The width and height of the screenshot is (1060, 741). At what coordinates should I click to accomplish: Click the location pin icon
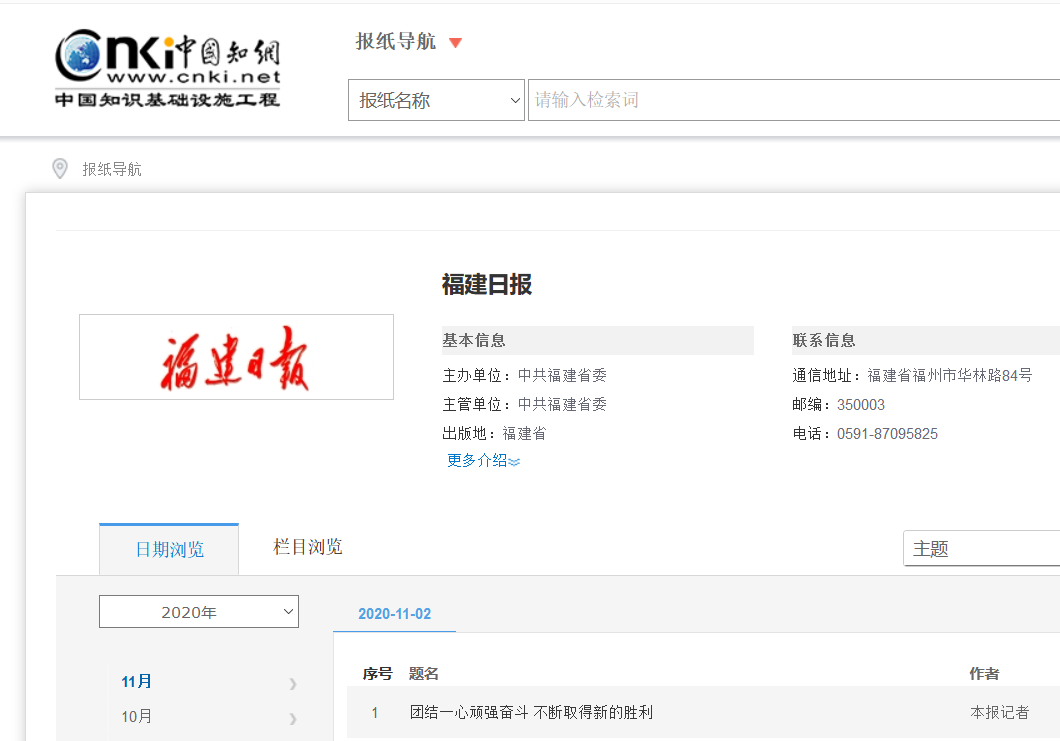click(60, 169)
